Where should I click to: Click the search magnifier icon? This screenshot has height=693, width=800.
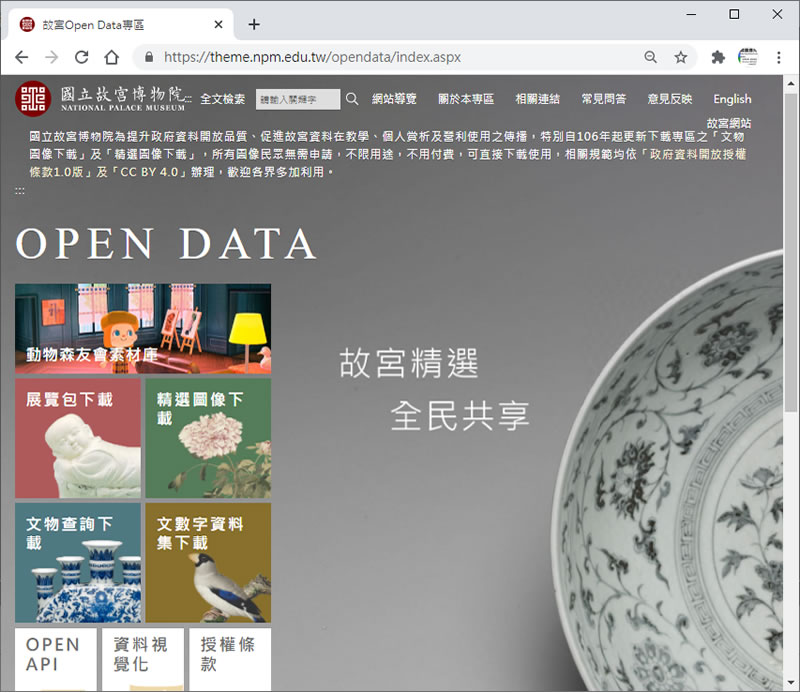(352, 99)
